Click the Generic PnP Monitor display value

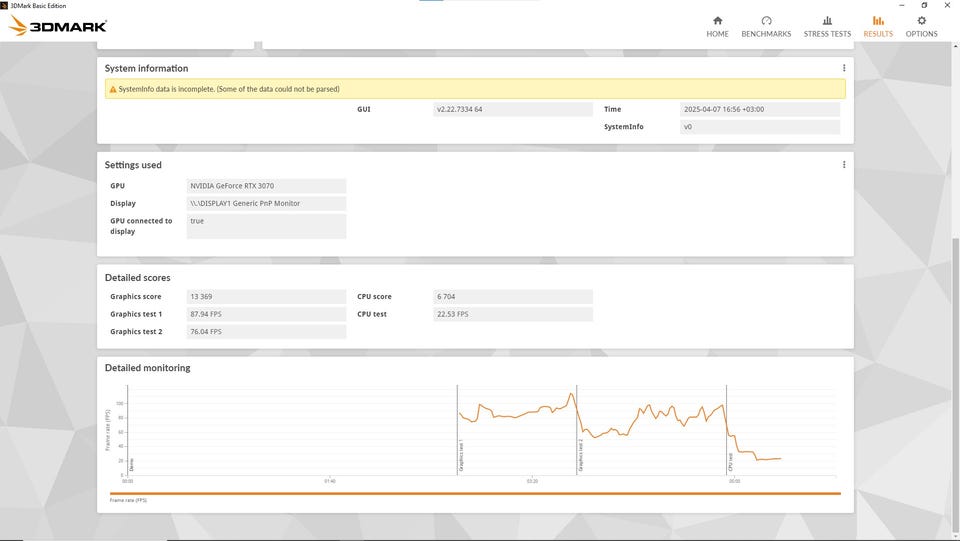(266, 203)
